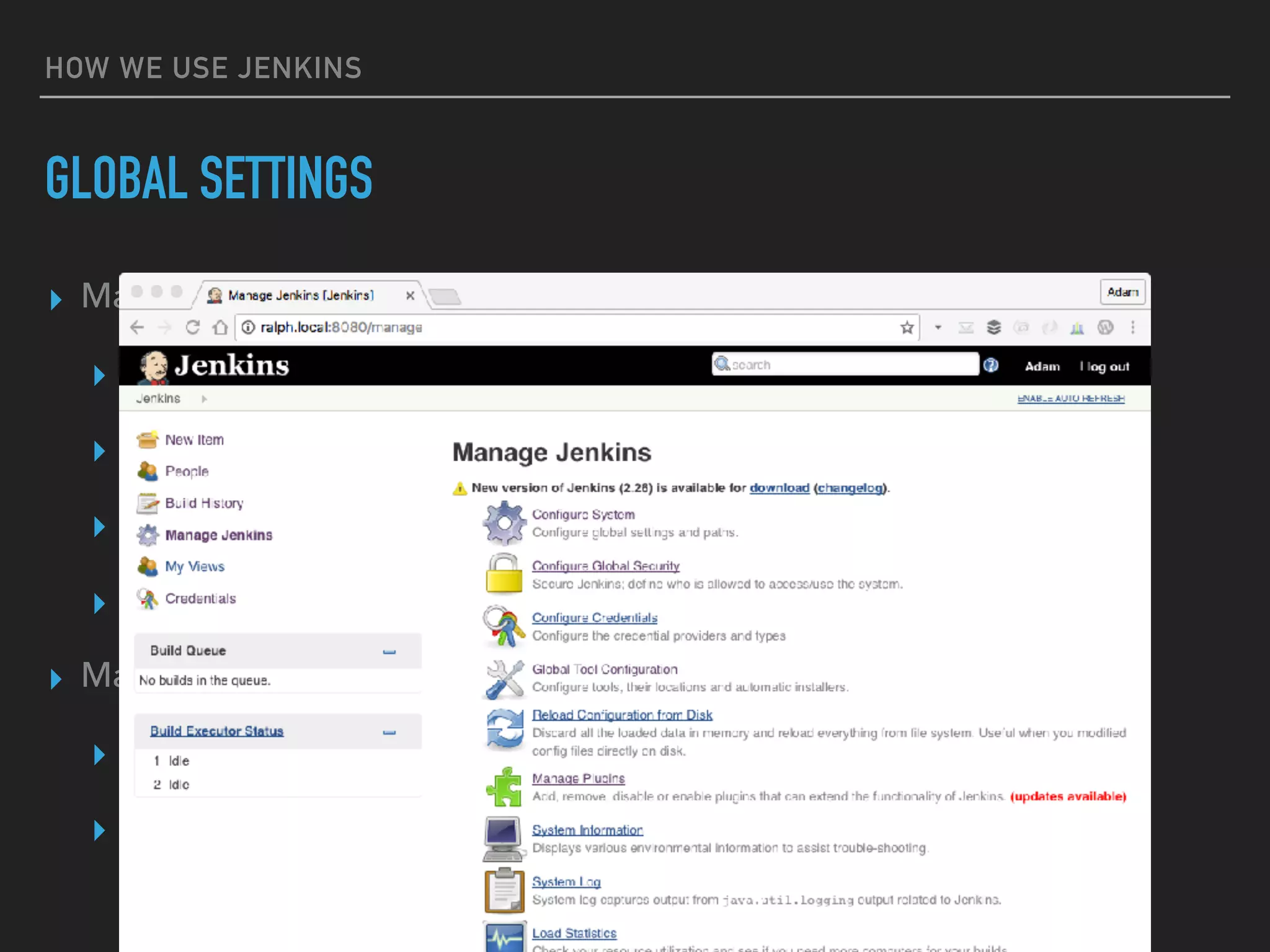Open the Configure Global Security link

606,566
